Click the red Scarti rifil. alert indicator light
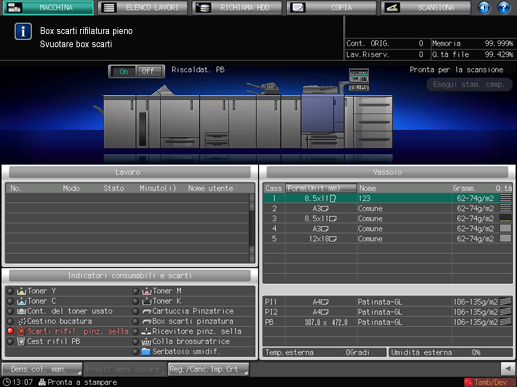Viewport: 517px width, 387px height. [x=10, y=331]
